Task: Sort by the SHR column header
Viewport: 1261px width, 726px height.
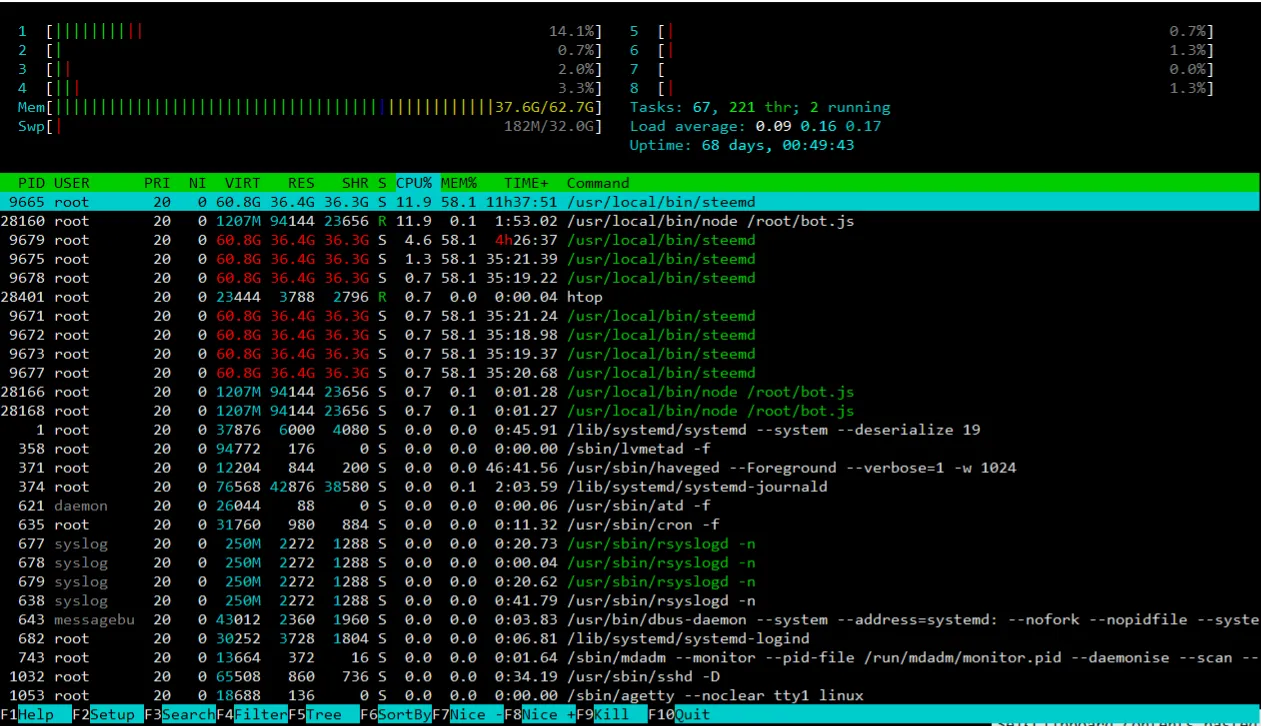Action: [355, 183]
